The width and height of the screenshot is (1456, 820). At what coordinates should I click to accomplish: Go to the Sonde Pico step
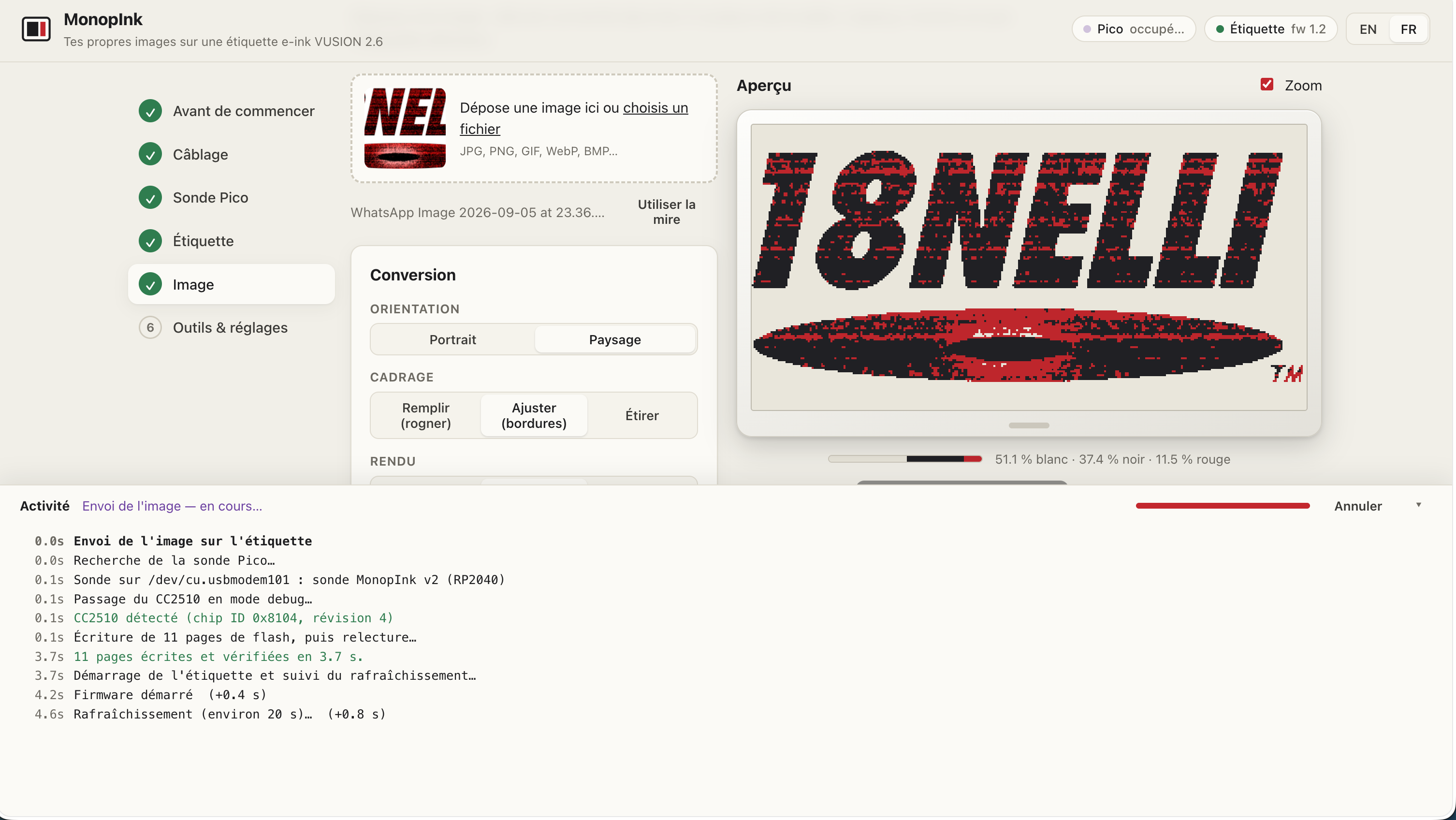(231, 198)
